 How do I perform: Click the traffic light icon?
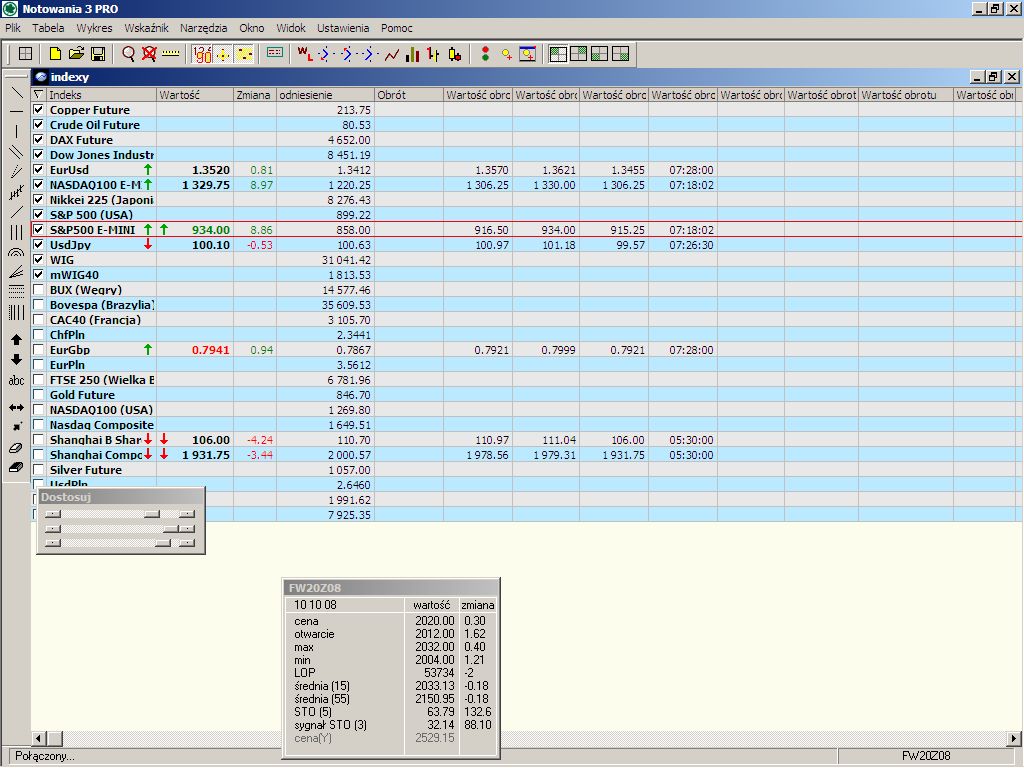(x=485, y=54)
